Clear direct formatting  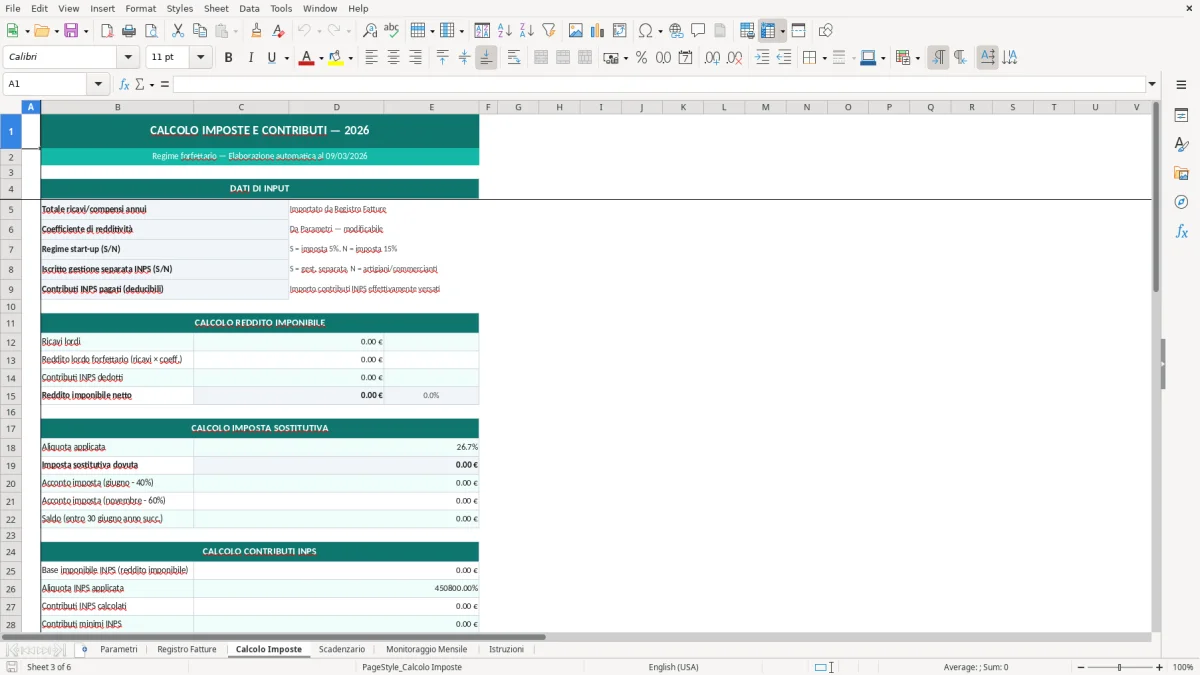click(278, 31)
